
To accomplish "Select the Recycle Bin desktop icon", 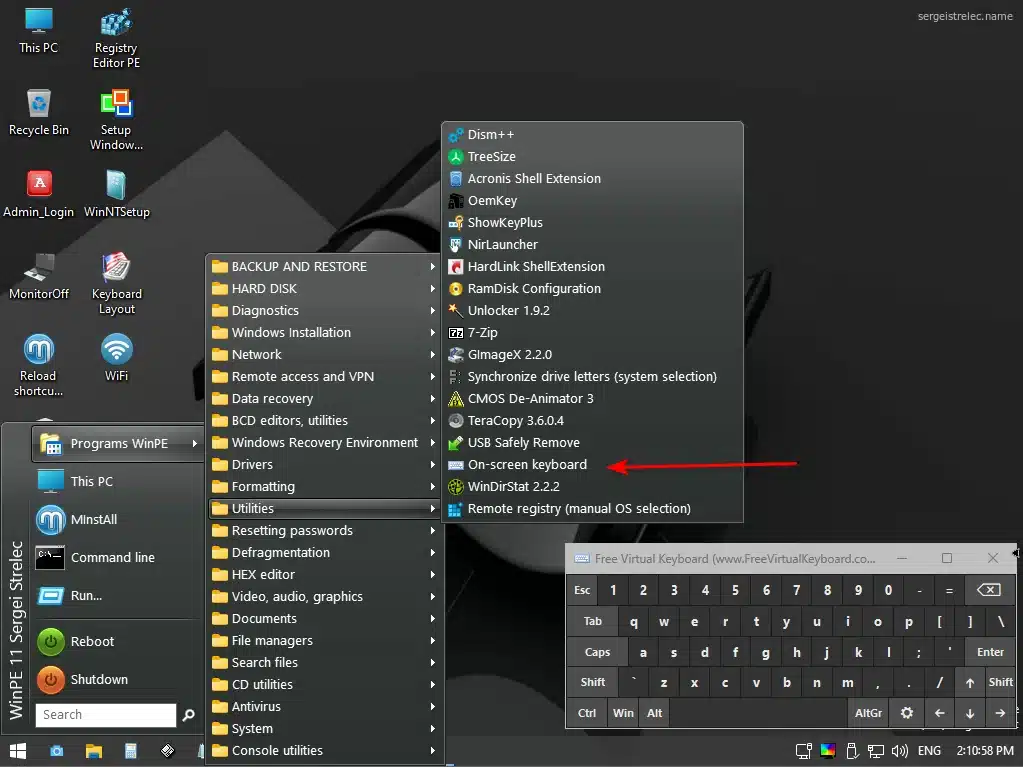I will tap(38, 112).
